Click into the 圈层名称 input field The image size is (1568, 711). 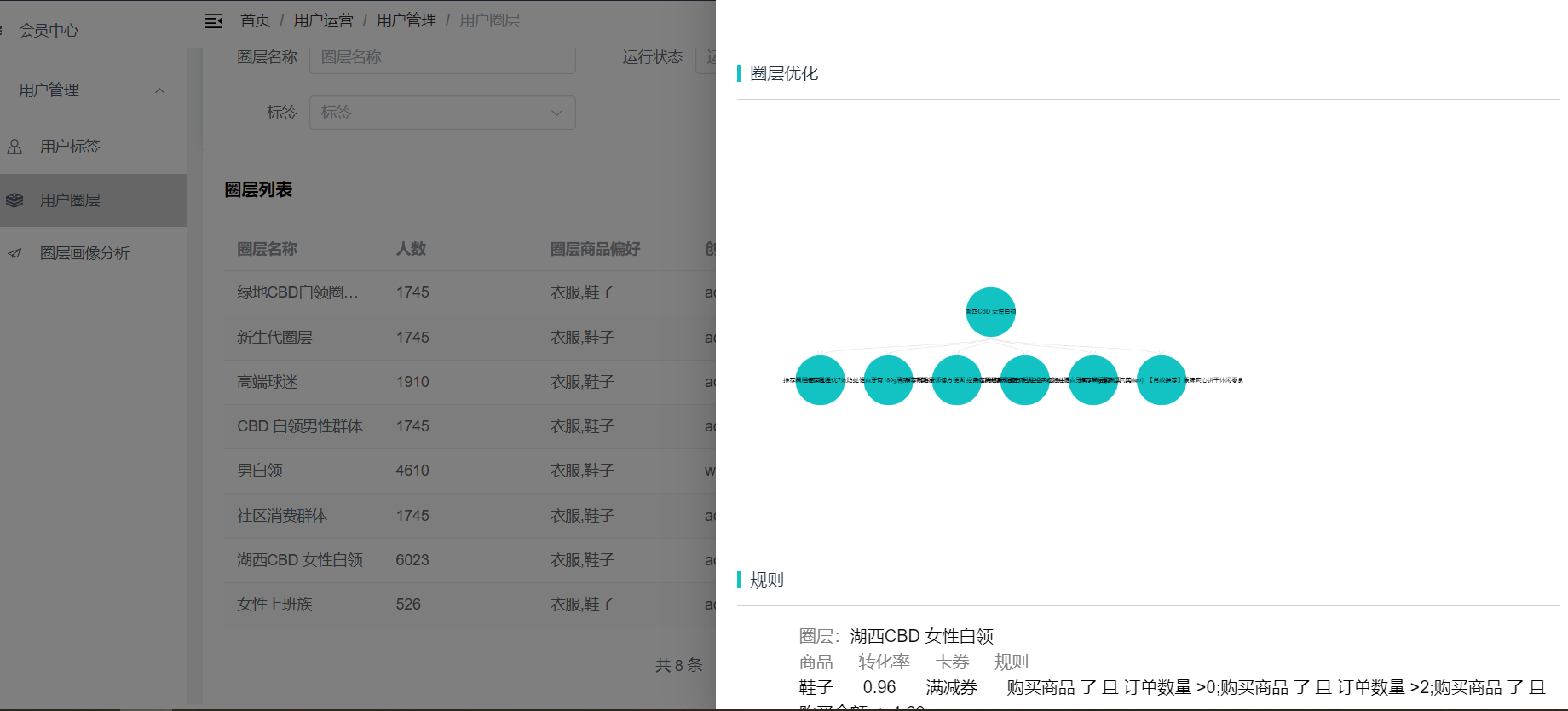pyautogui.click(x=442, y=57)
